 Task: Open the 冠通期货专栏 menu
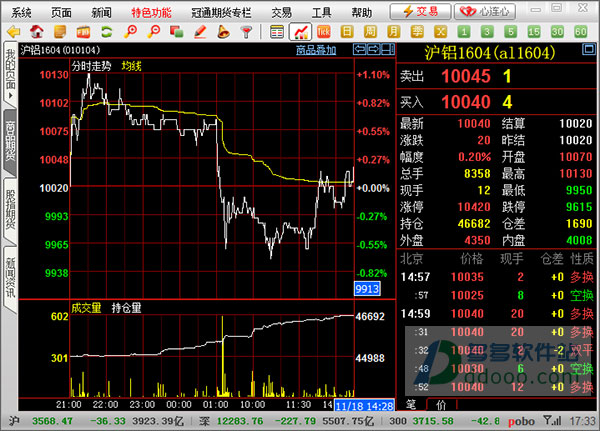tap(221, 13)
